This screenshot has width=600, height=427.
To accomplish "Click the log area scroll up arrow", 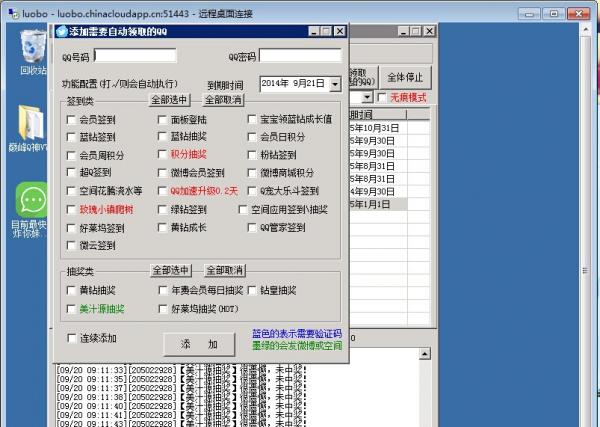I will [425, 354].
